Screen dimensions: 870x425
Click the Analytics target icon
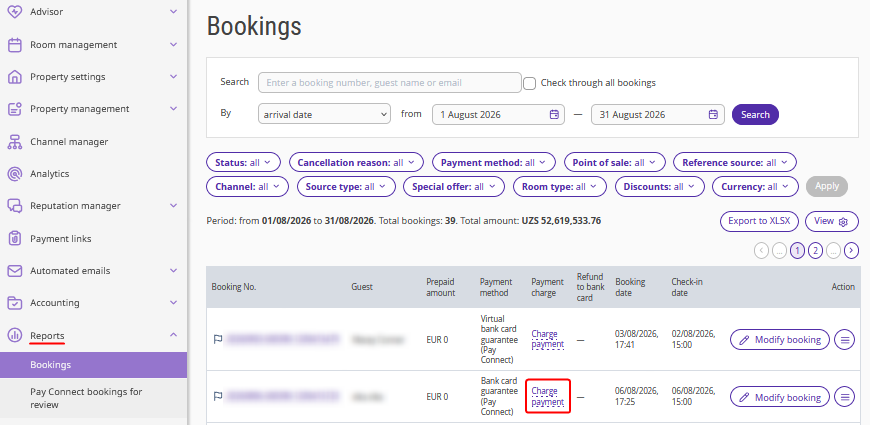(x=15, y=174)
